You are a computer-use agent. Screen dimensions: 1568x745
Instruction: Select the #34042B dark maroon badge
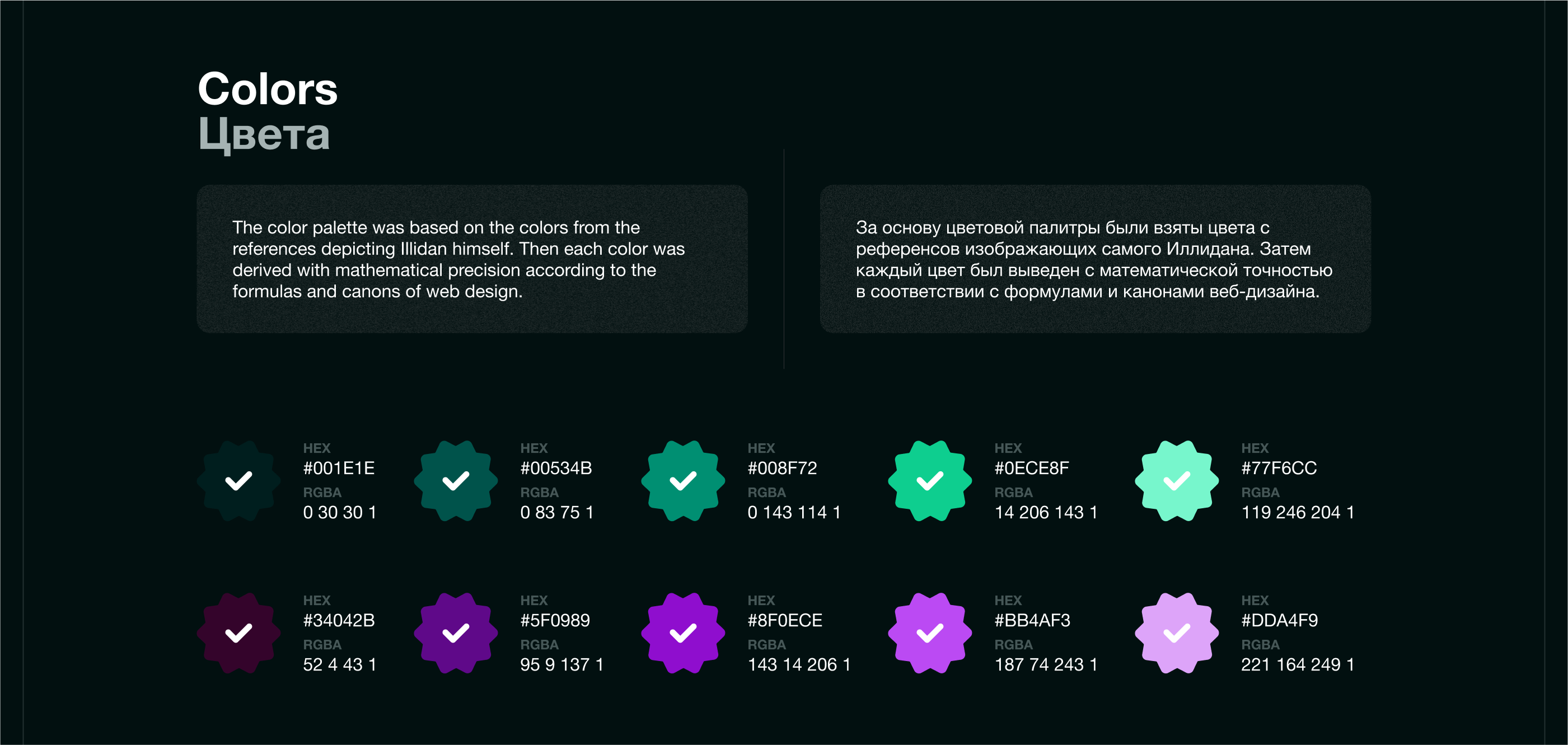238,633
